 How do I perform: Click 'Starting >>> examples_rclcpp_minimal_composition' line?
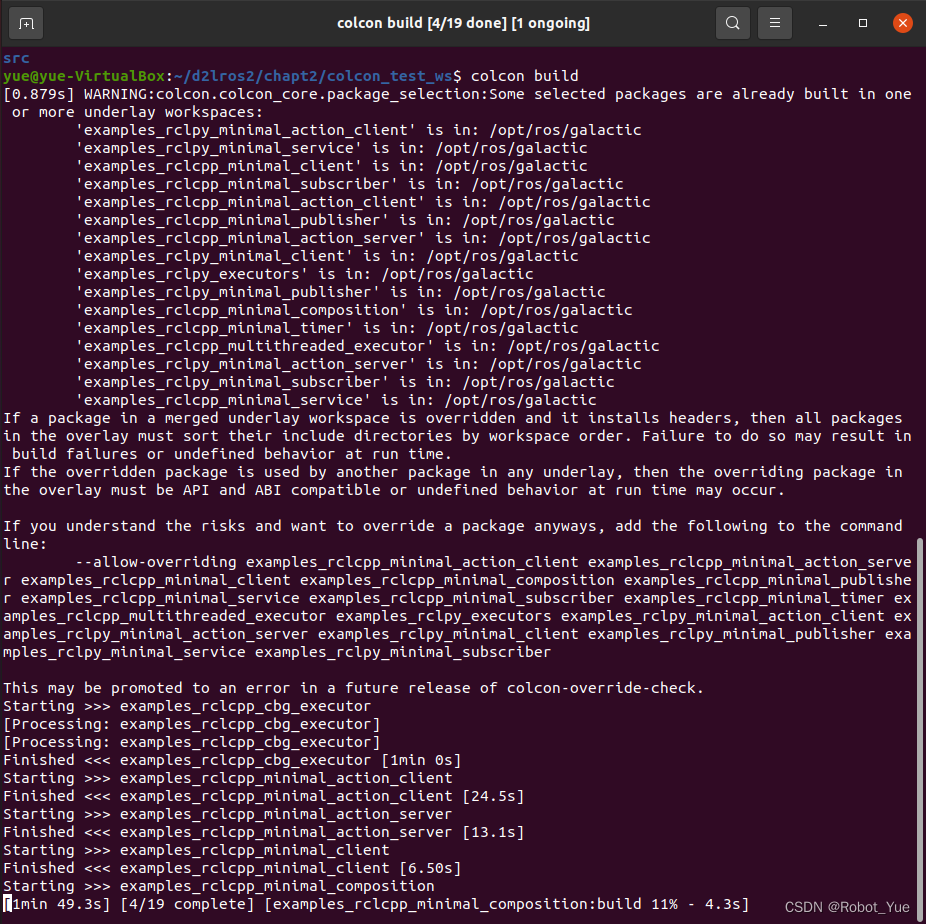[218, 886]
